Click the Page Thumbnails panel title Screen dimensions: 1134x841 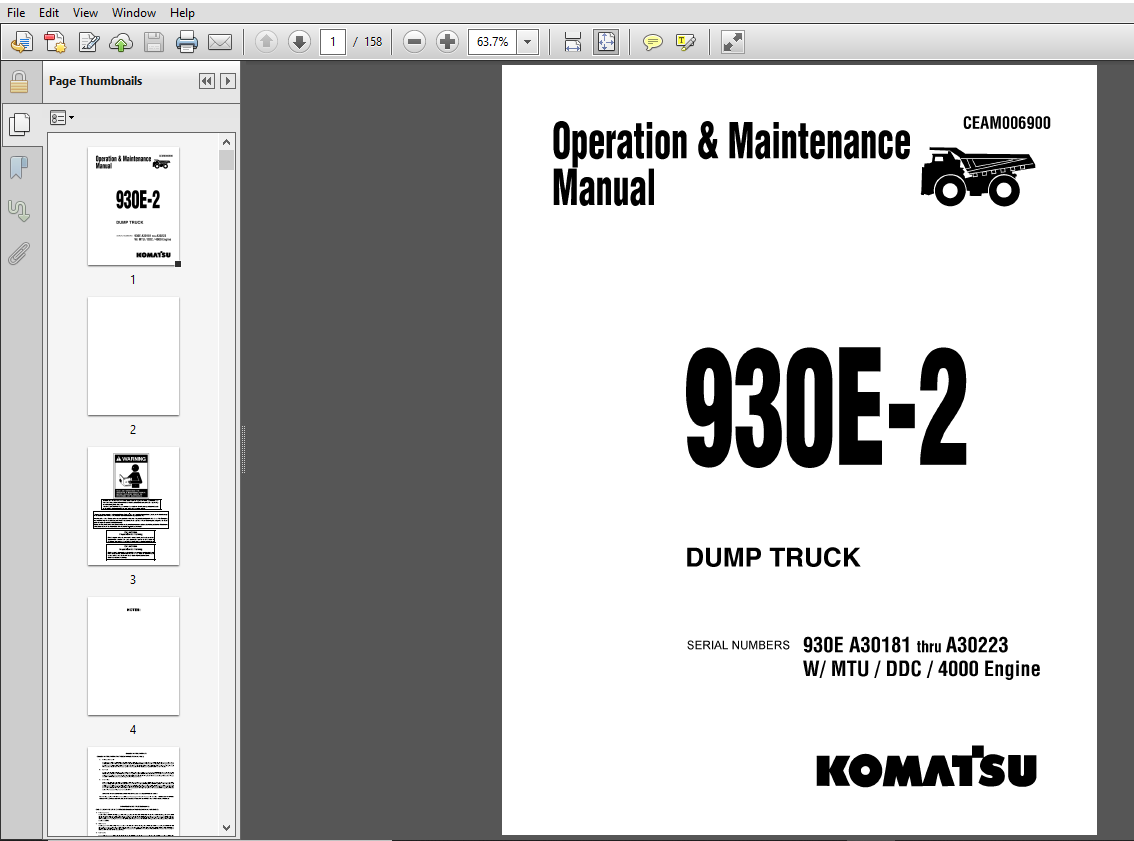(95, 81)
